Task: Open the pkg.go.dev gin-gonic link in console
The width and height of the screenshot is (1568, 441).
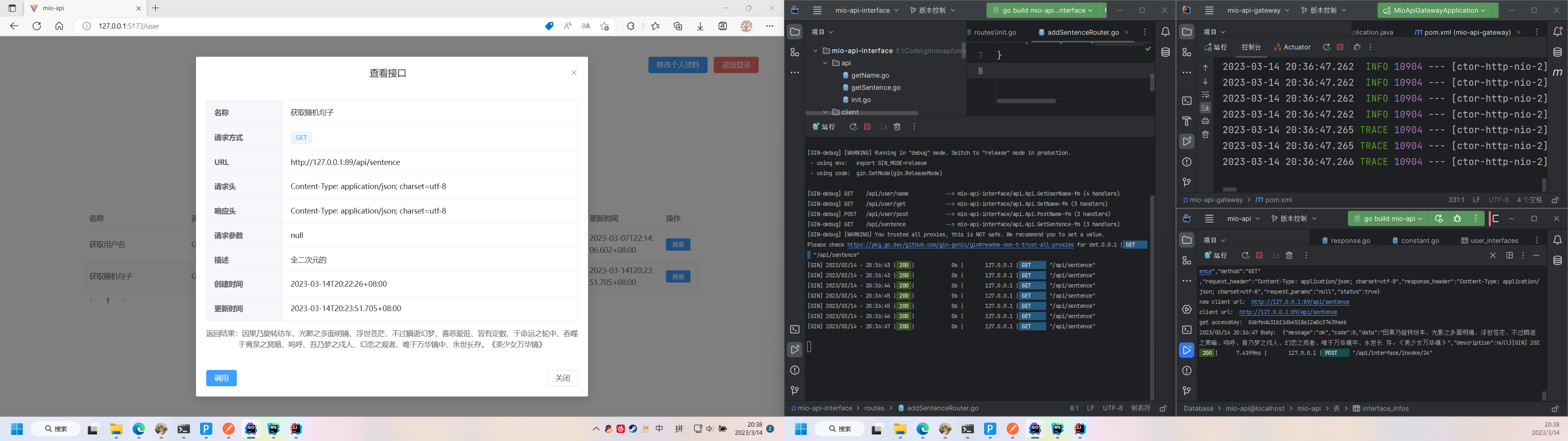Action: (x=960, y=245)
